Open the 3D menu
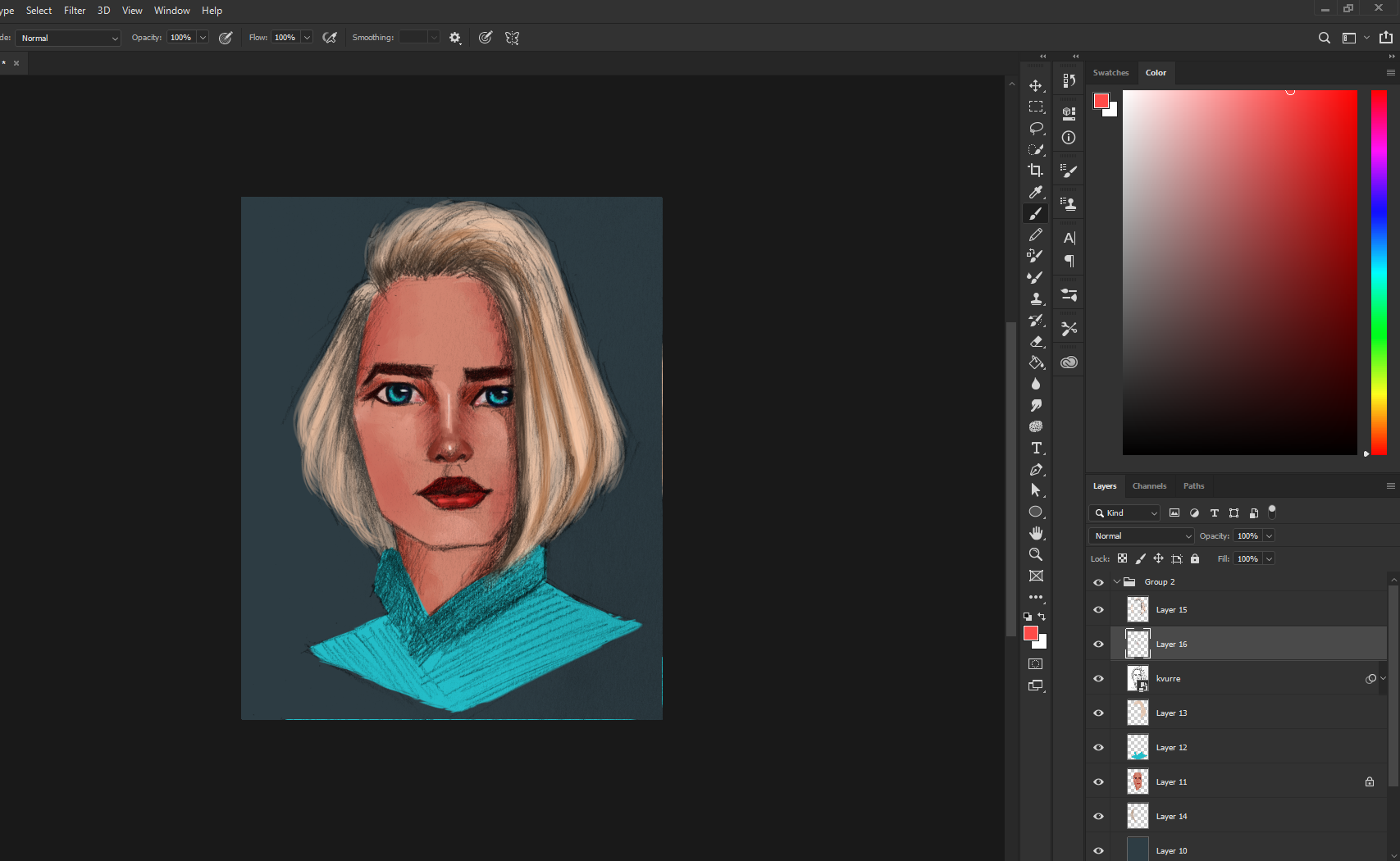The width and height of the screenshot is (1400, 861). (x=103, y=11)
